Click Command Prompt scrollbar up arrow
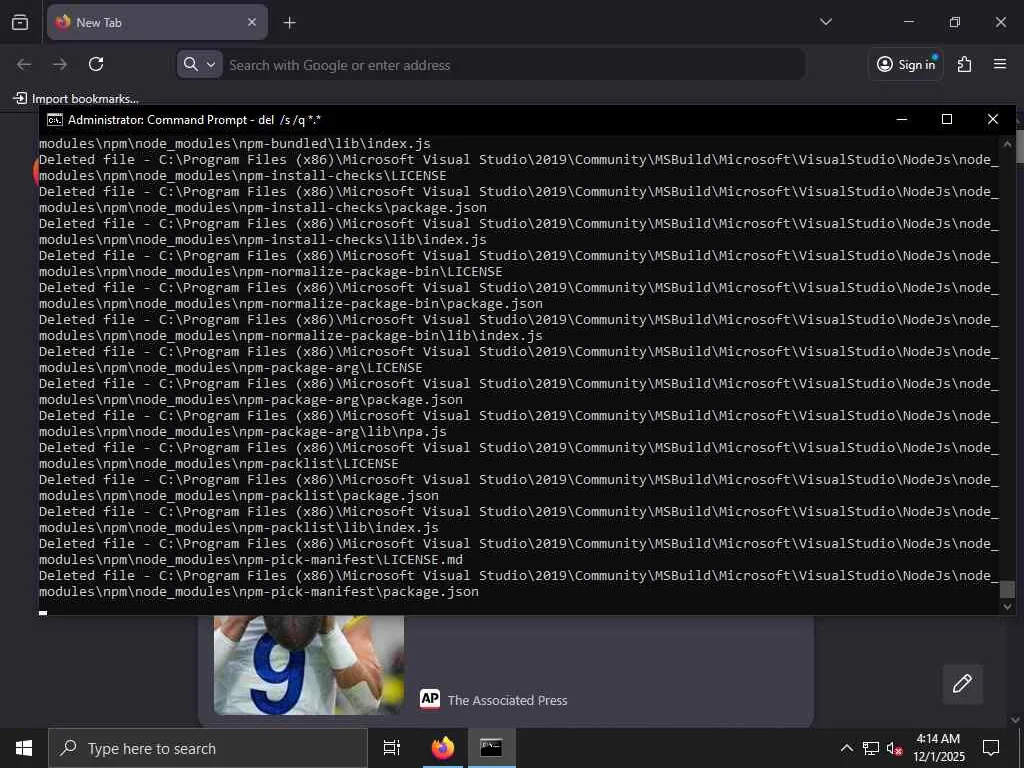Screen dimensions: 1024x768 [x=1007, y=144]
